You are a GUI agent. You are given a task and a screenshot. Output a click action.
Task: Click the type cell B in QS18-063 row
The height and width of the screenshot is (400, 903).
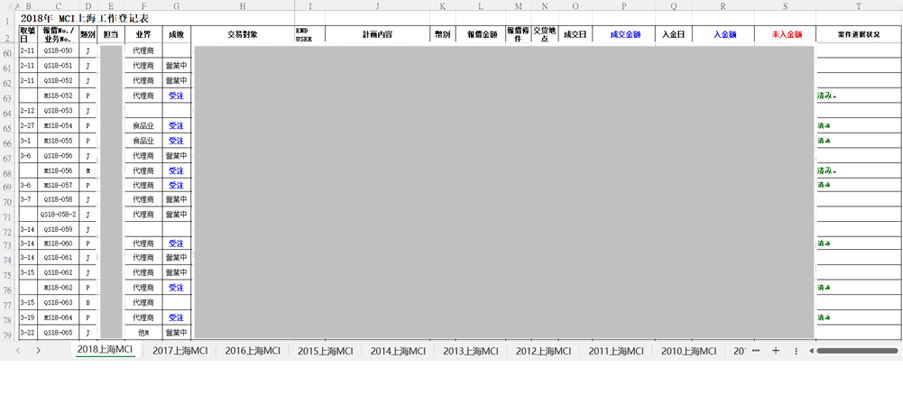click(x=88, y=302)
